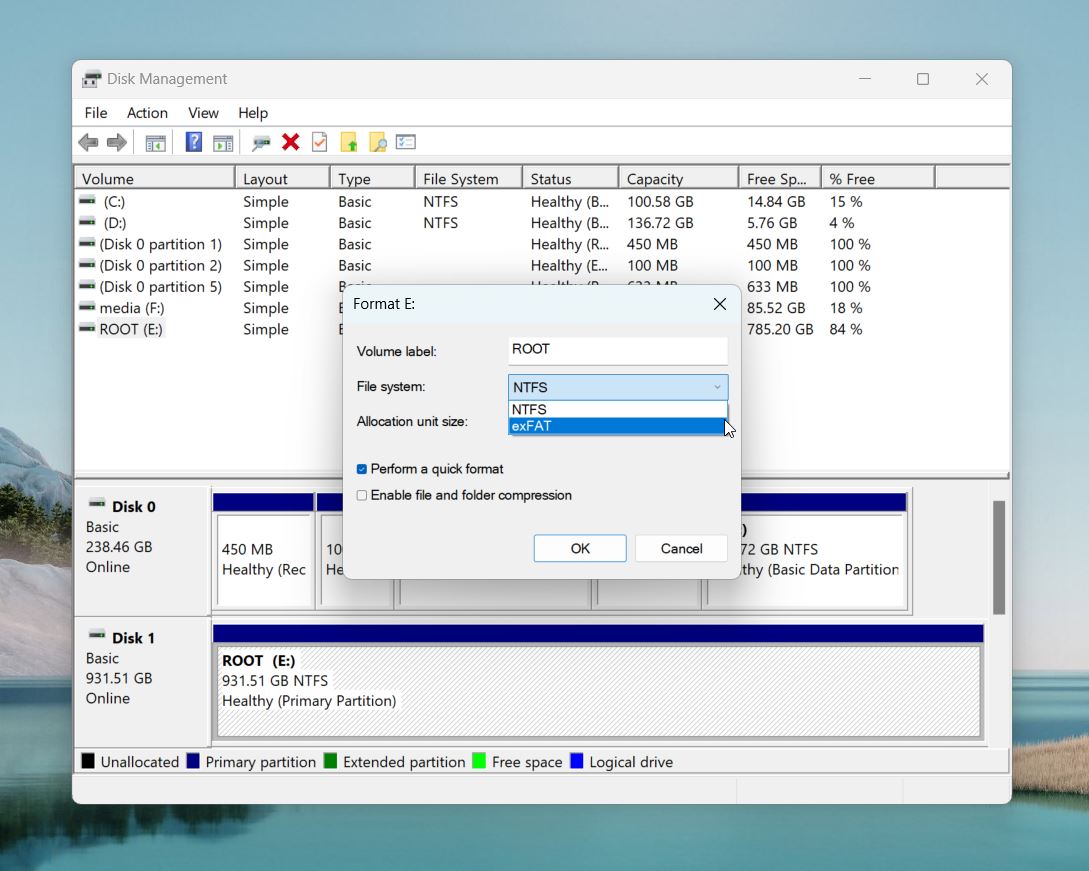1089x871 pixels.
Task: Select exFAT option in dropdown list
Action: 617,426
